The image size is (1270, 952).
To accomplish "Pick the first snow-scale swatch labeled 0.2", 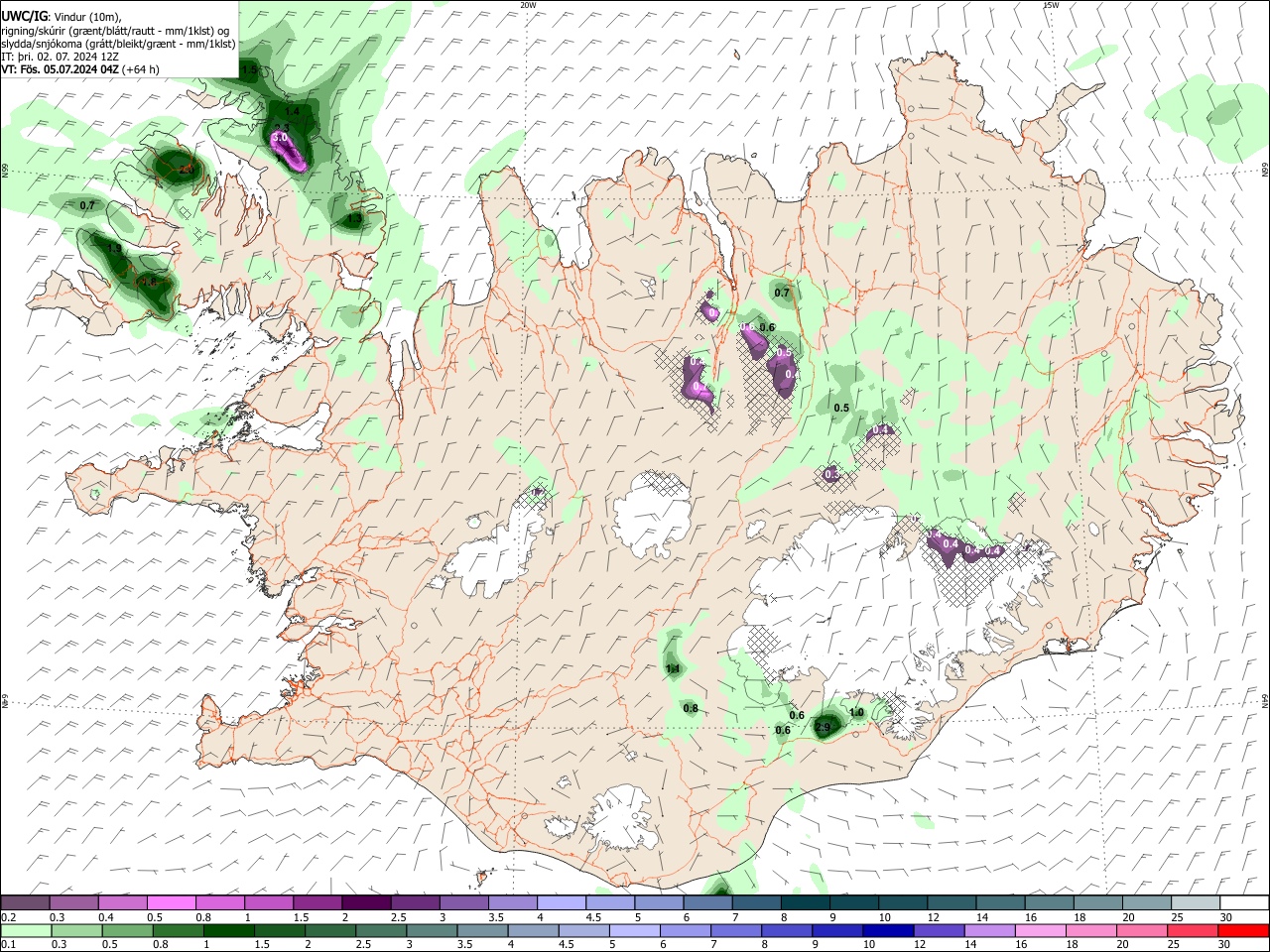I will [x=25, y=903].
